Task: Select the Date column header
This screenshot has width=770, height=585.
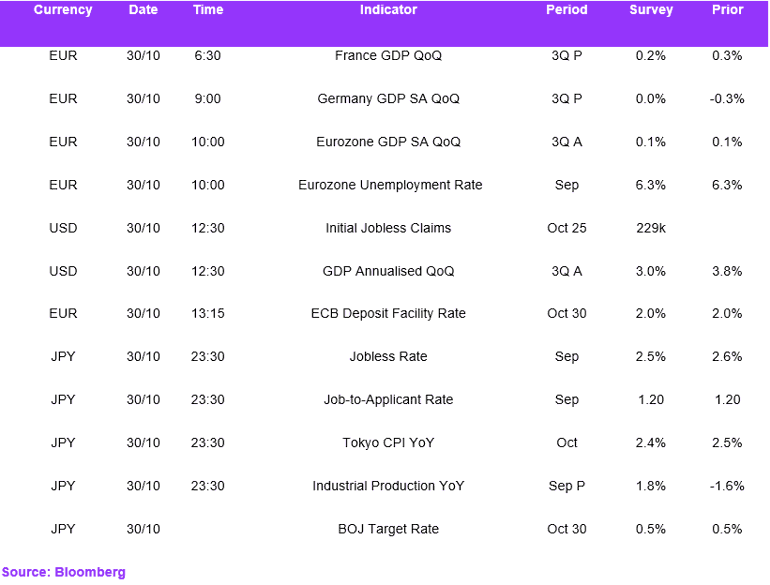Action: (x=143, y=10)
